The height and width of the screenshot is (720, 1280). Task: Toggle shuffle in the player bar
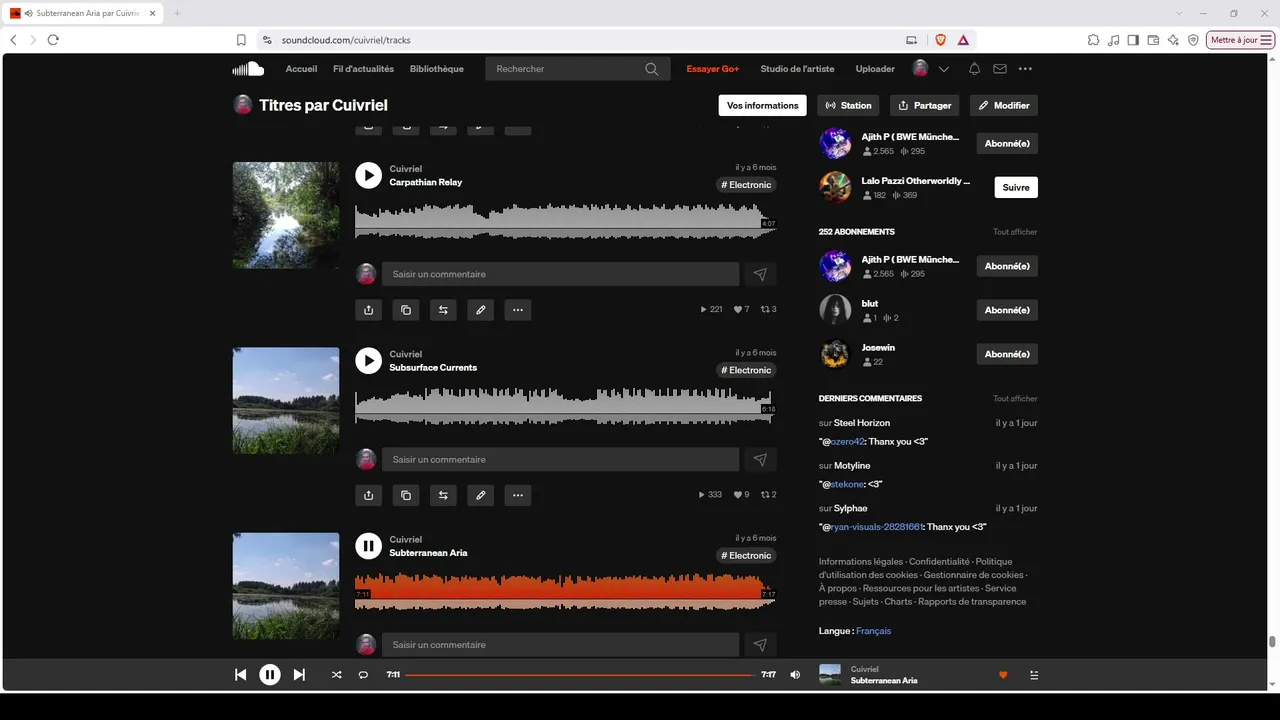[x=336, y=675]
